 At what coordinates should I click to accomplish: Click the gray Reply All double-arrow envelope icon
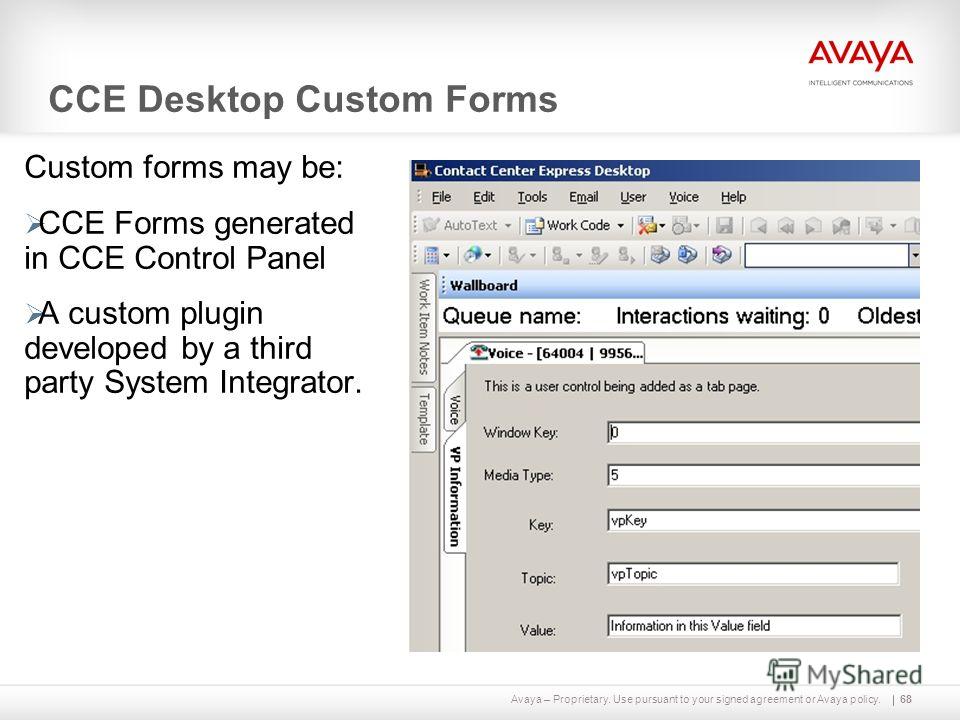click(x=787, y=226)
